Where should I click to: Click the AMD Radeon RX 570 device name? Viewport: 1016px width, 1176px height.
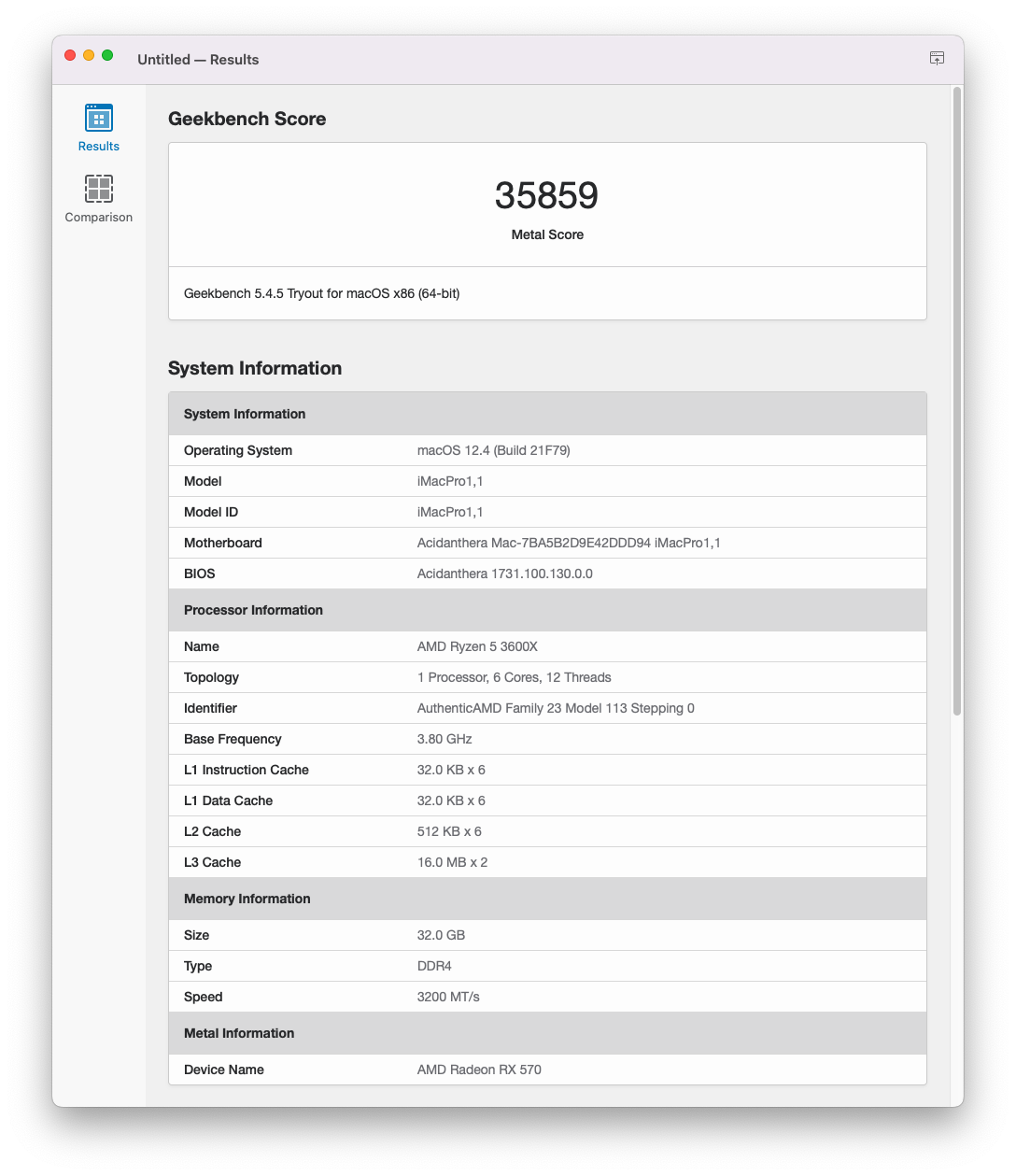click(x=478, y=1070)
